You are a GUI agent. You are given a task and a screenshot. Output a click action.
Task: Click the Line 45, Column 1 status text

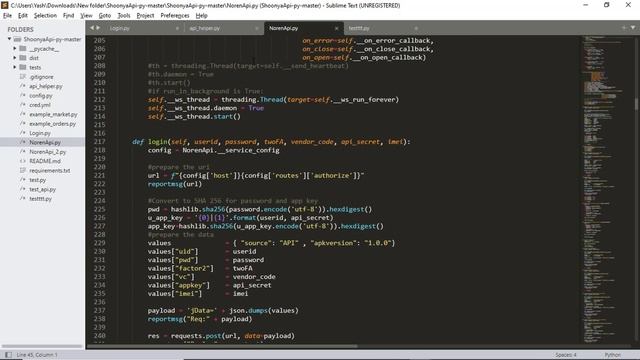[37, 355]
